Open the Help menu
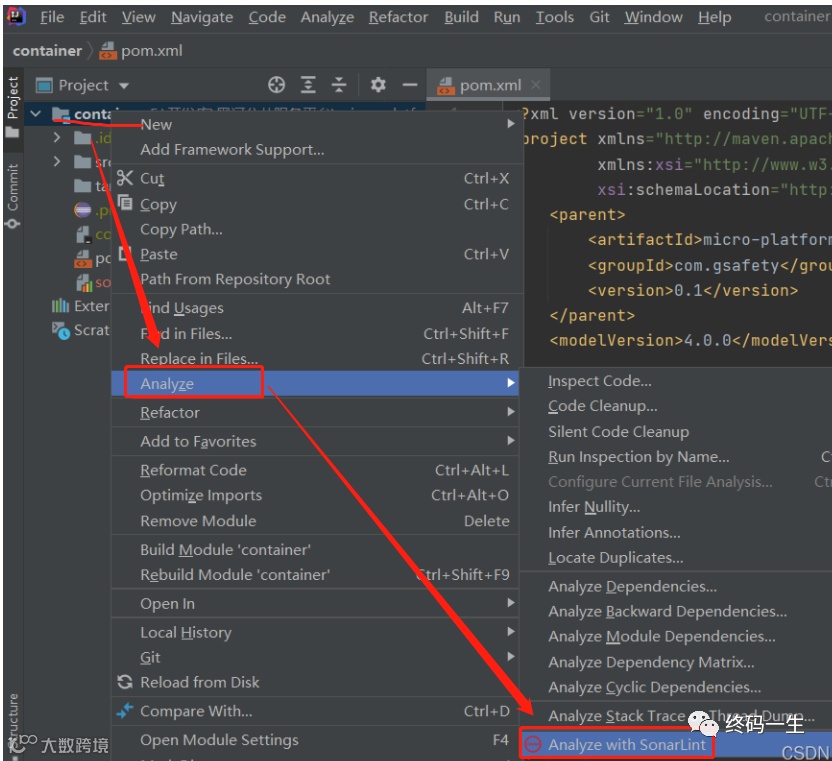The width and height of the screenshot is (832, 761). [714, 17]
